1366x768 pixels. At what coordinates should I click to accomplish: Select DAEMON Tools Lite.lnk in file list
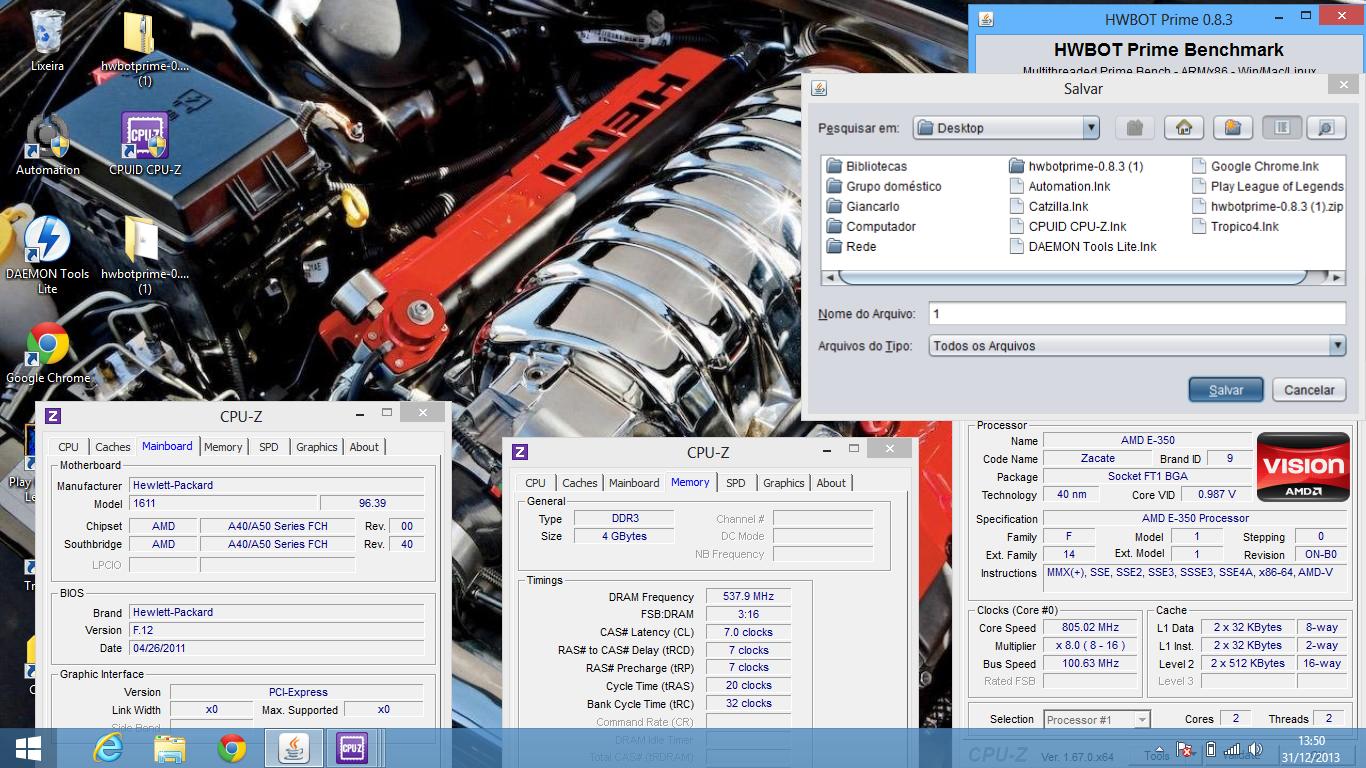pos(1082,246)
